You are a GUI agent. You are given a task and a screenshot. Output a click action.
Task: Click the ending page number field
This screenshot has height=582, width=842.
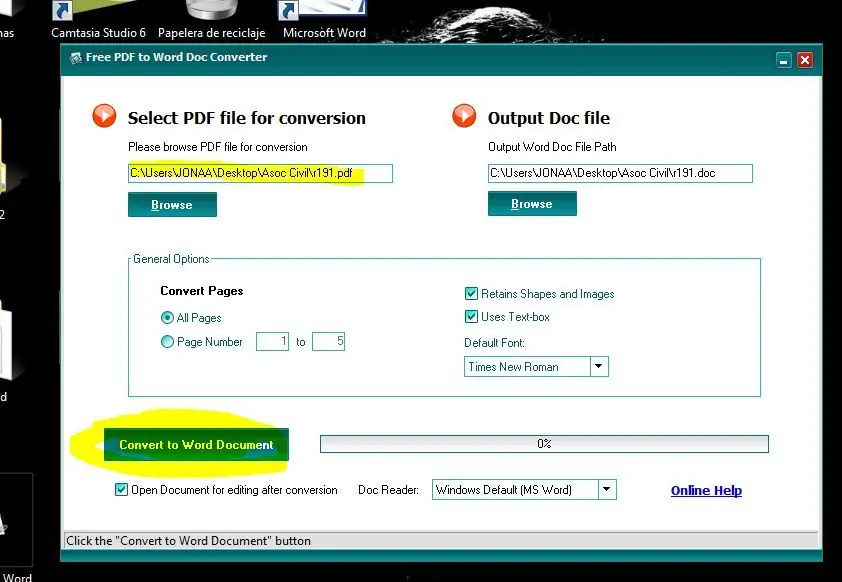[328, 341]
